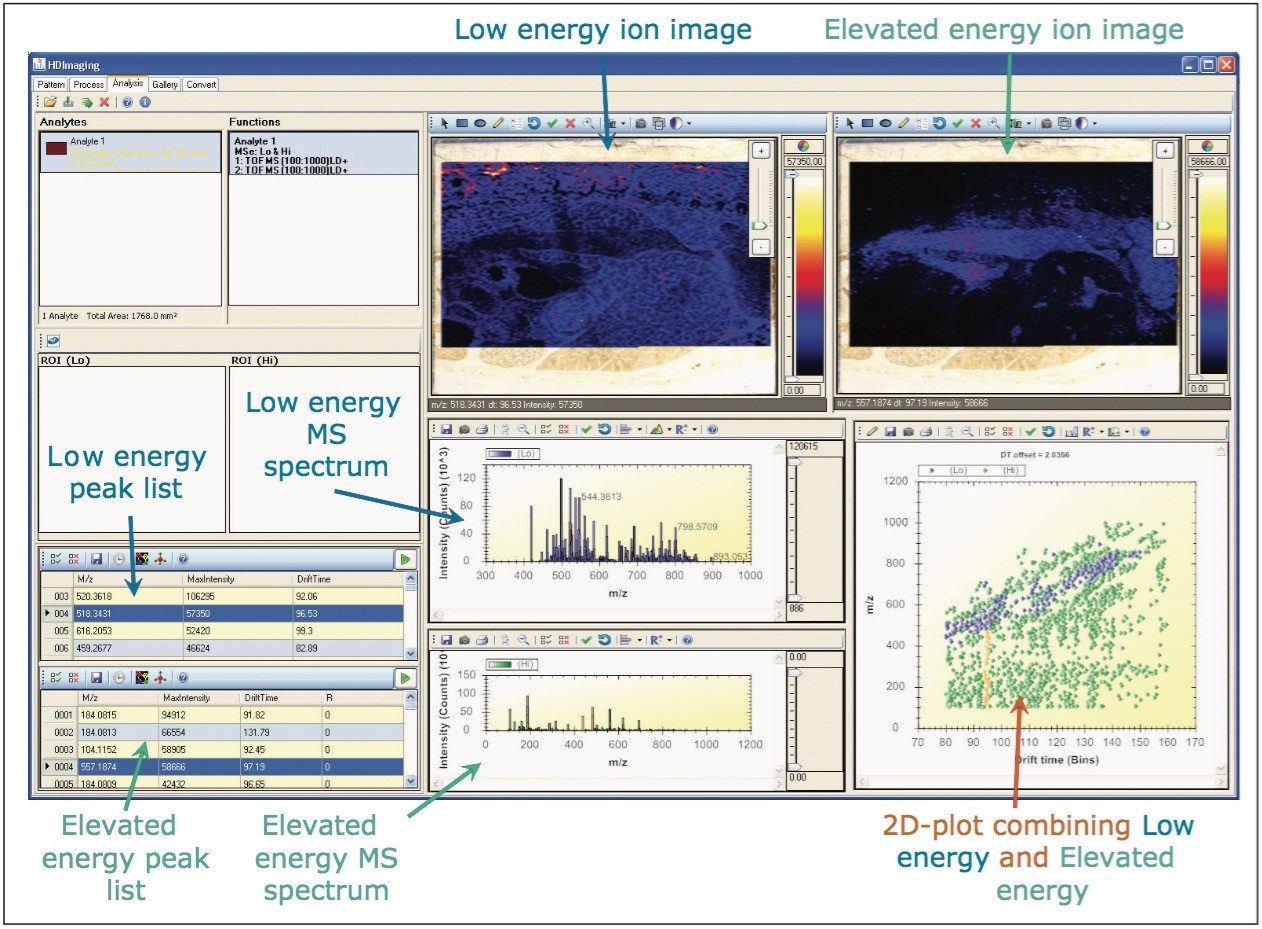Click the help question mark icon on the 2D-plot toolbar
The height and width of the screenshot is (929, 1262).
(x=1145, y=430)
